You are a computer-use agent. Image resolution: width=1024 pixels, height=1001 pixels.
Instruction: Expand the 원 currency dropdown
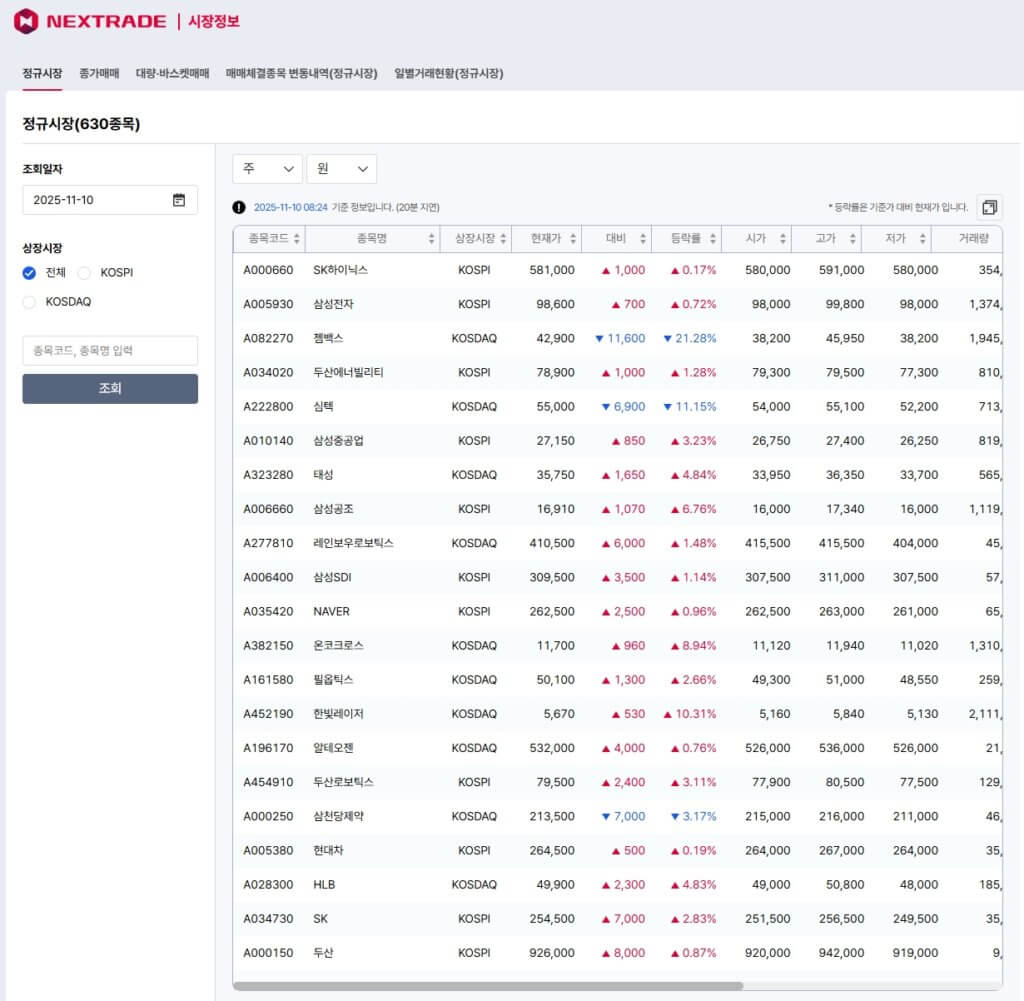click(x=341, y=169)
